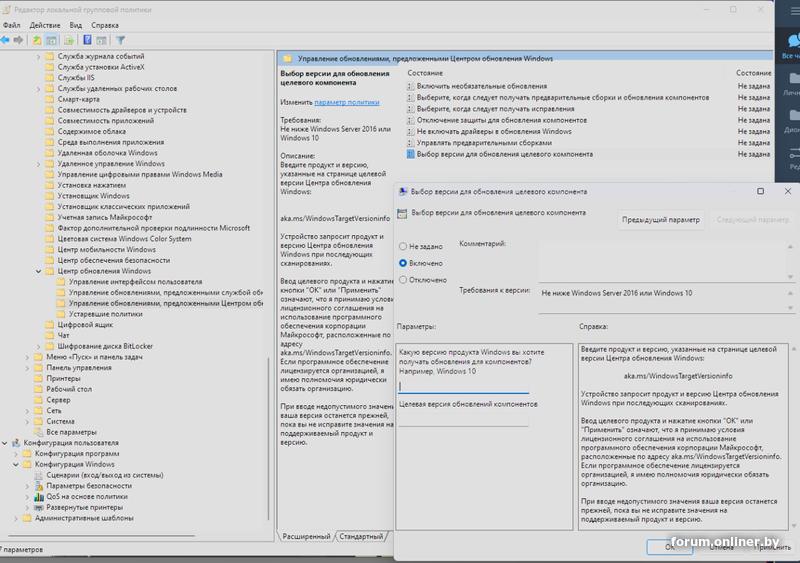Click the Filter funnel toolbar icon
The width and height of the screenshot is (800, 563).
(120, 40)
